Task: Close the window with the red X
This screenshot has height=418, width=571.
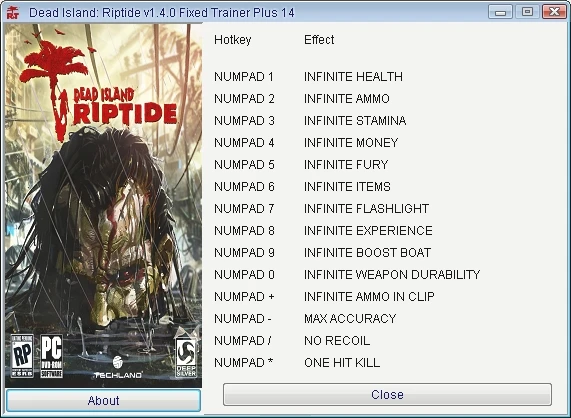Action: pyautogui.click(x=554, y=12)
